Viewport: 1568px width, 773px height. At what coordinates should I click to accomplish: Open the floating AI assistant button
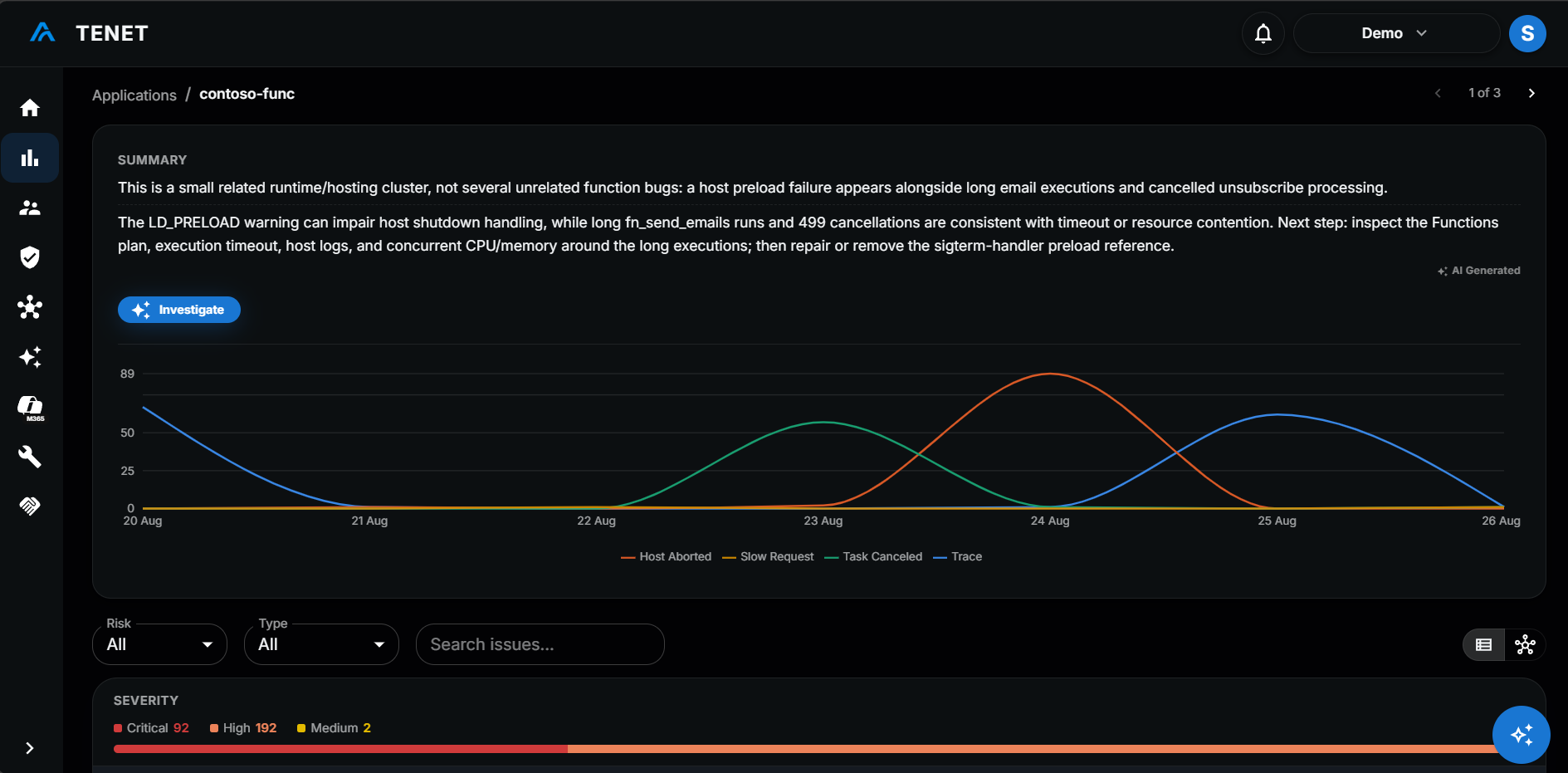[1521, 735]
